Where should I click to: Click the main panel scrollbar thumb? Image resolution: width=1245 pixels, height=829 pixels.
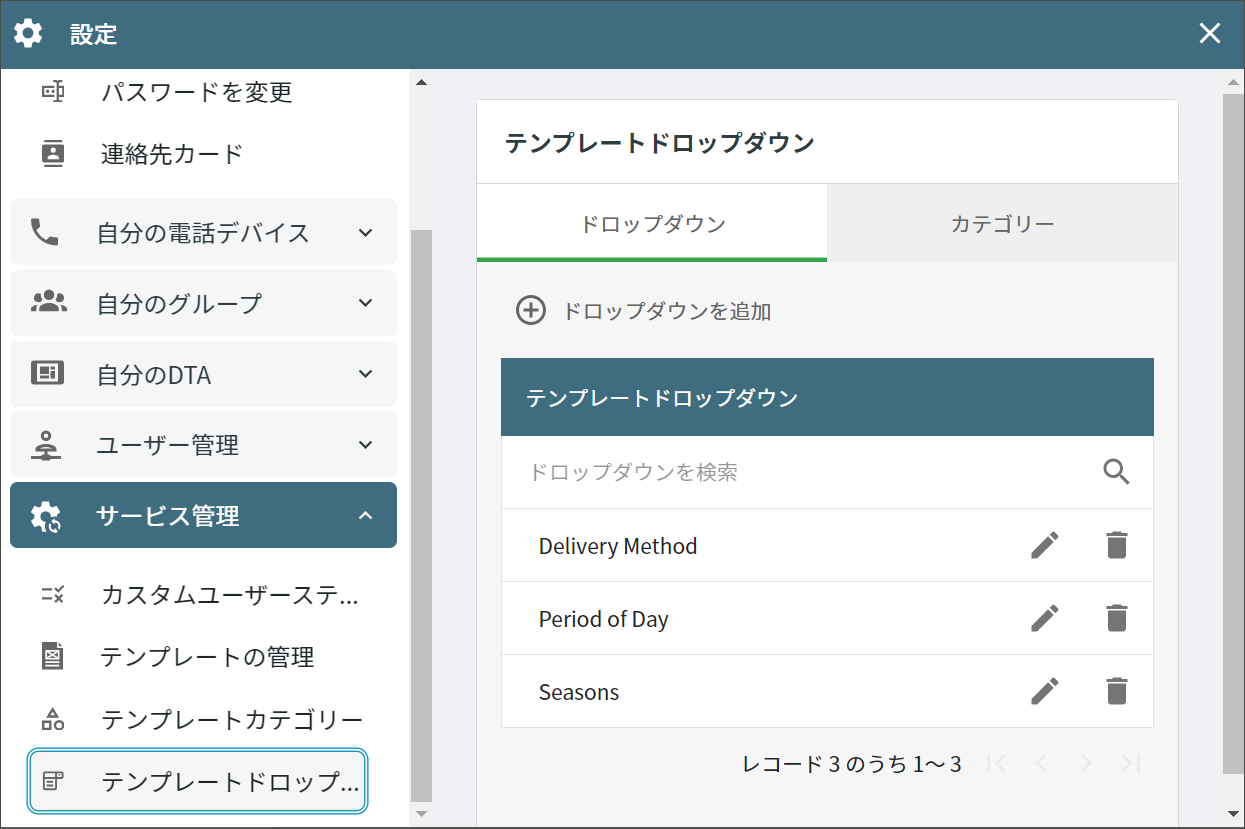[x=1233, y=433]
